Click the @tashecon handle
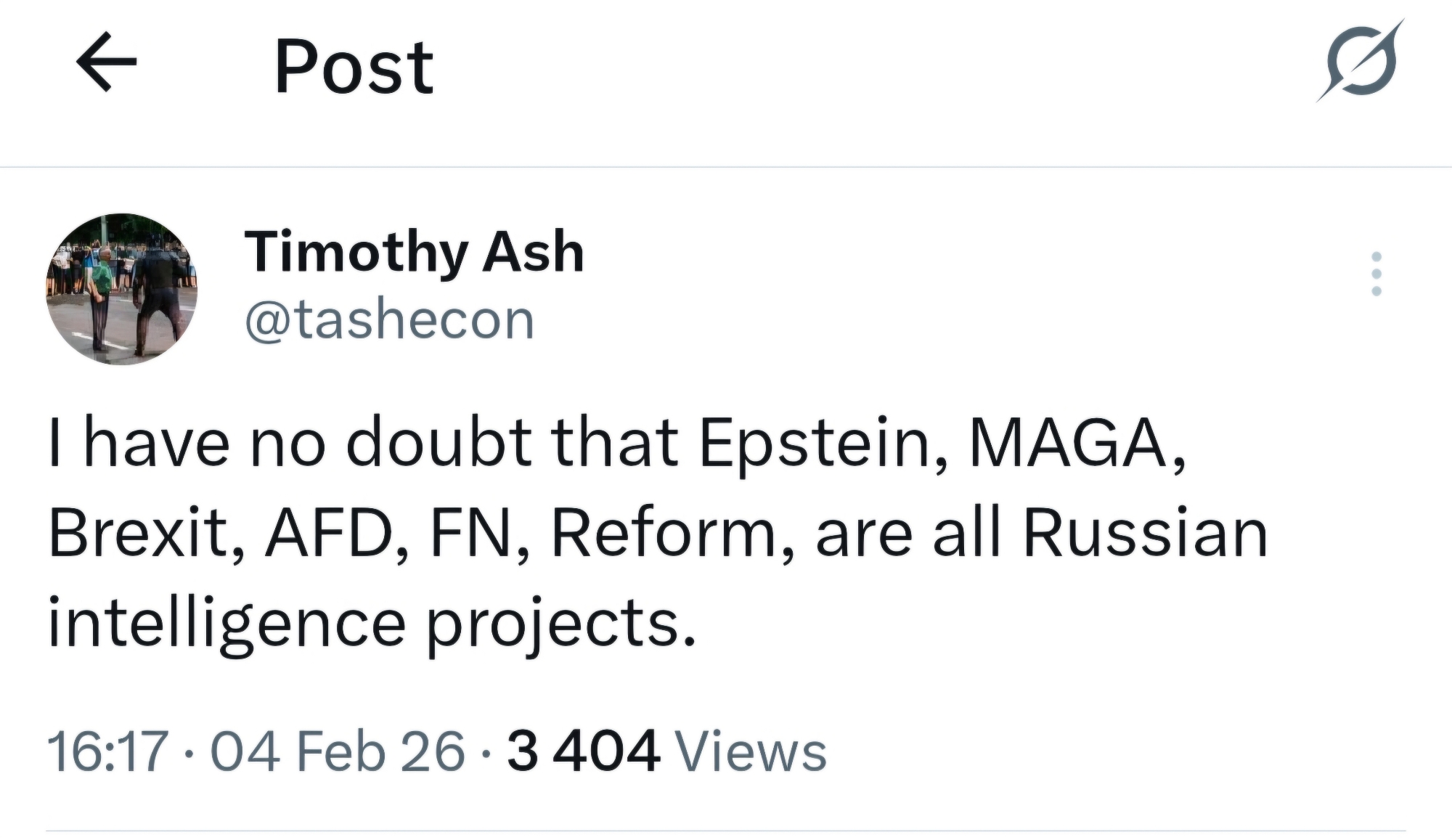This screenshot has width=1452, height=840. (390, 320)
